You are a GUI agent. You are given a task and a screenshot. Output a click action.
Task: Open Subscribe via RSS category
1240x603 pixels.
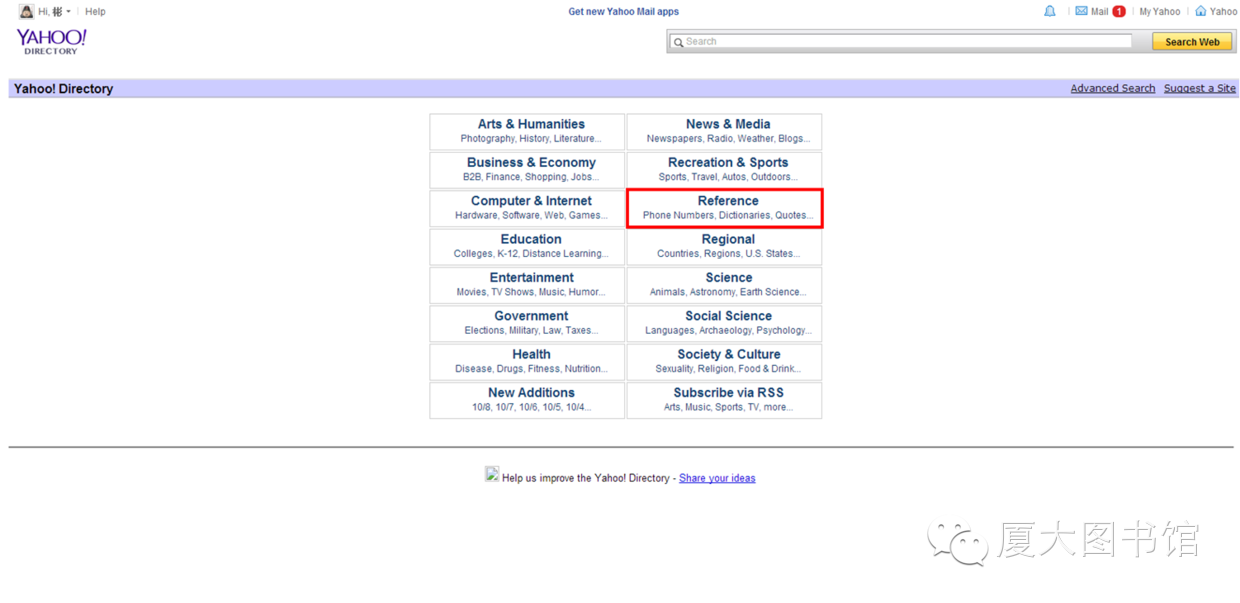728,393
